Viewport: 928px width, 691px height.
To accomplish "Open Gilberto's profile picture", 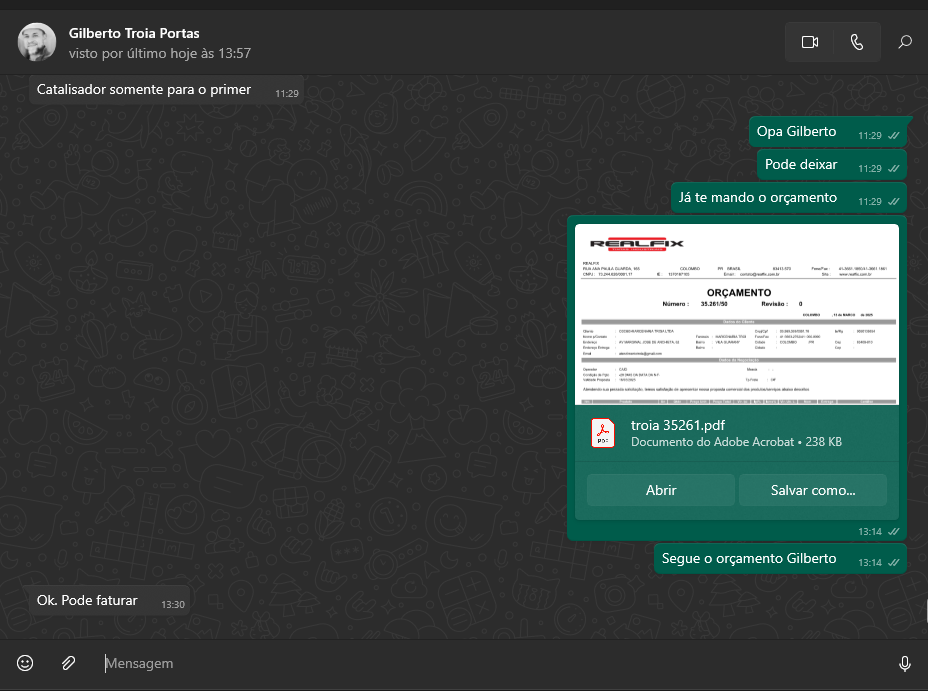I will pos(37,42).
